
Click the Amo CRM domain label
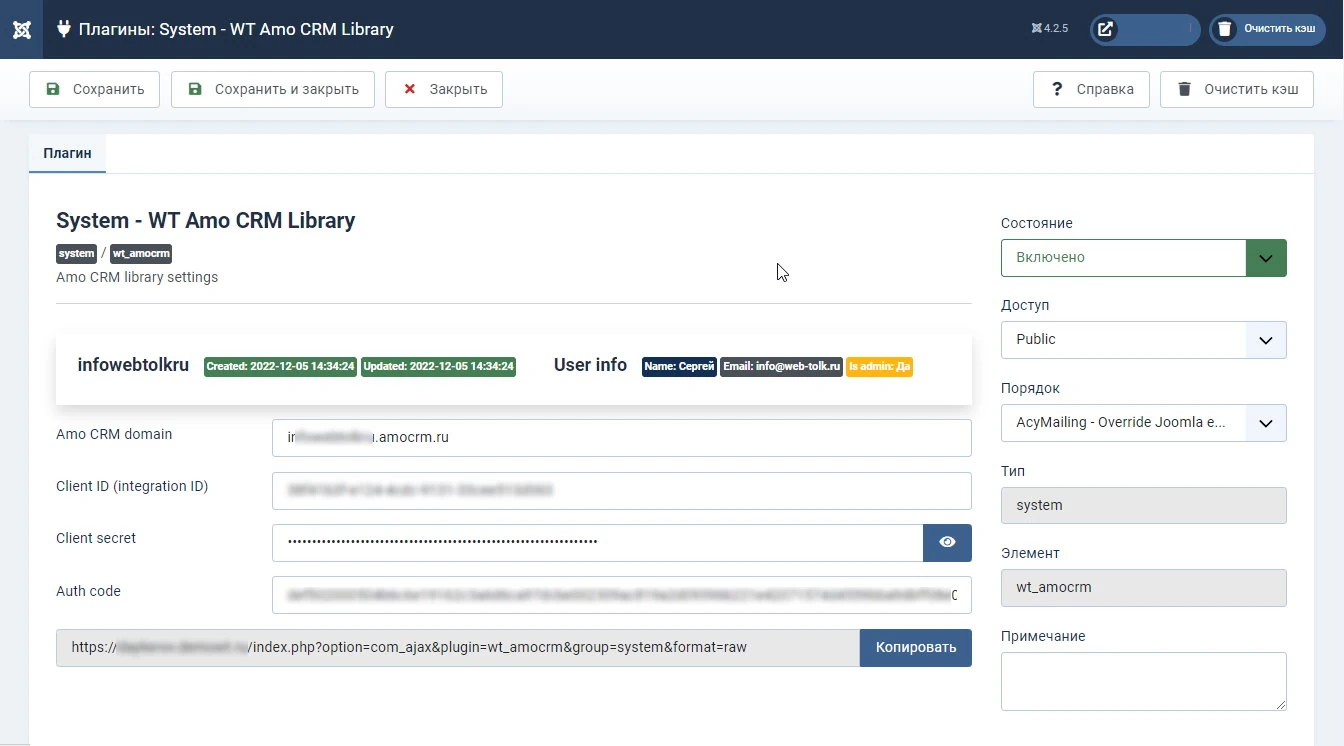[x=114, y=434]
